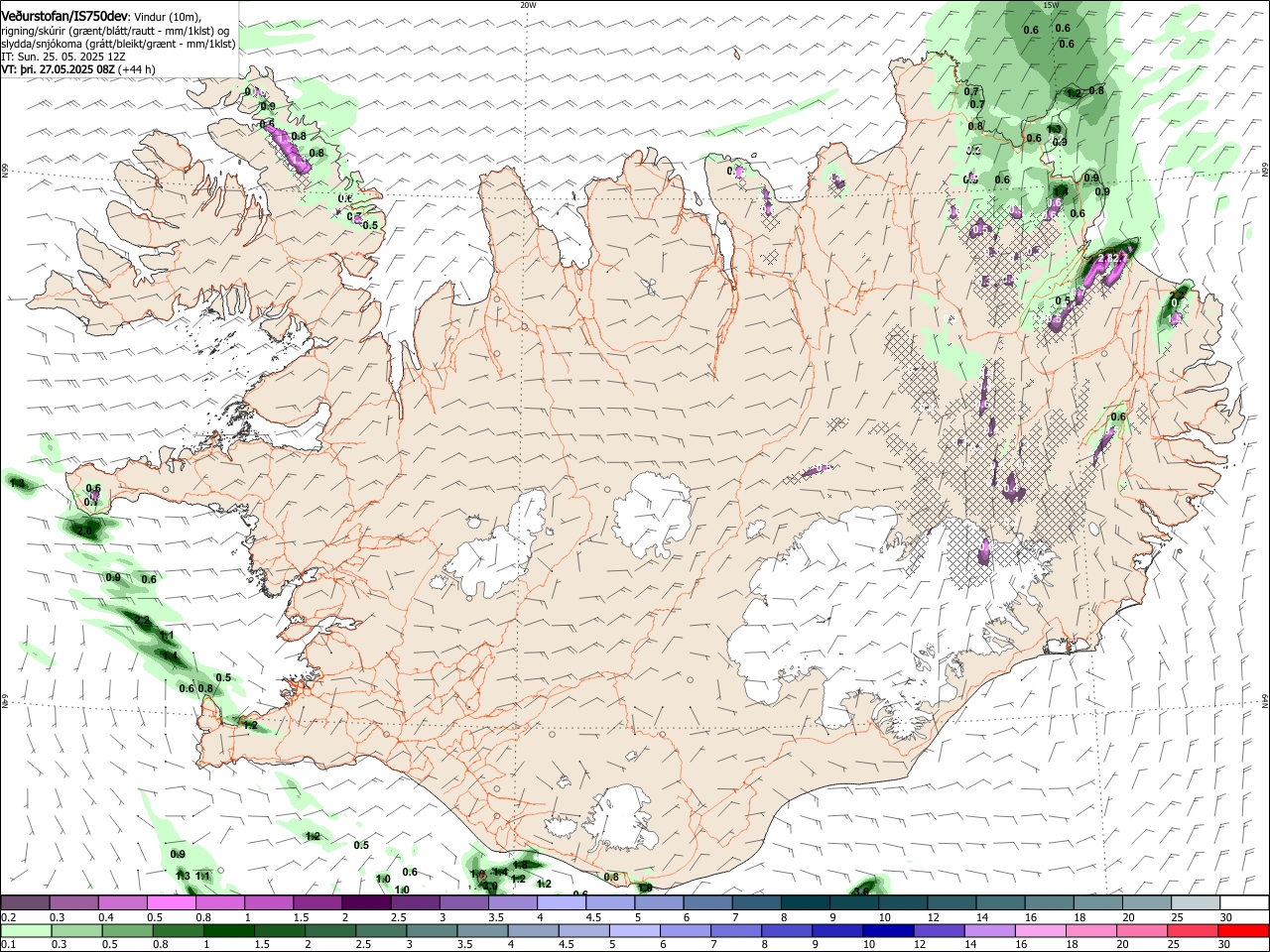Select the light grey 25–30 snow swatch
The image size is (1270, 952).
point(1196,903)
